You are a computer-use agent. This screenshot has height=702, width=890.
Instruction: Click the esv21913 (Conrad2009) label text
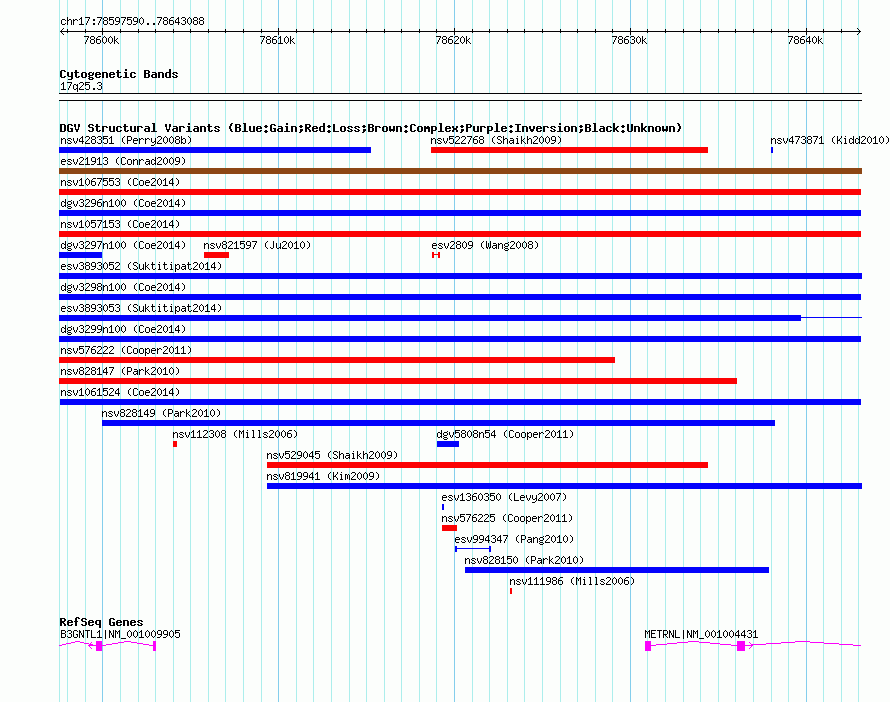tap(123, 161)
